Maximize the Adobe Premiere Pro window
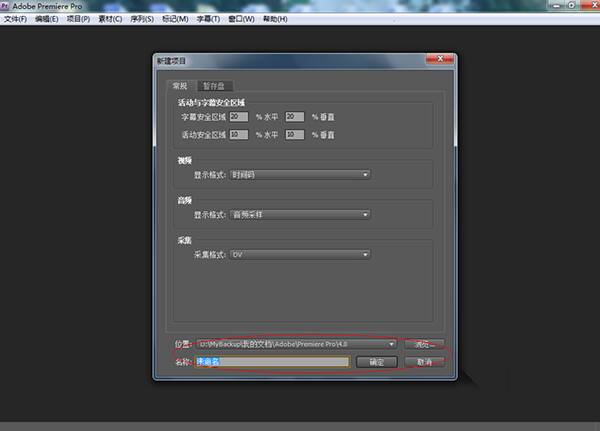Viewport: 600px width, 431px height. click(x=572, y=5)
